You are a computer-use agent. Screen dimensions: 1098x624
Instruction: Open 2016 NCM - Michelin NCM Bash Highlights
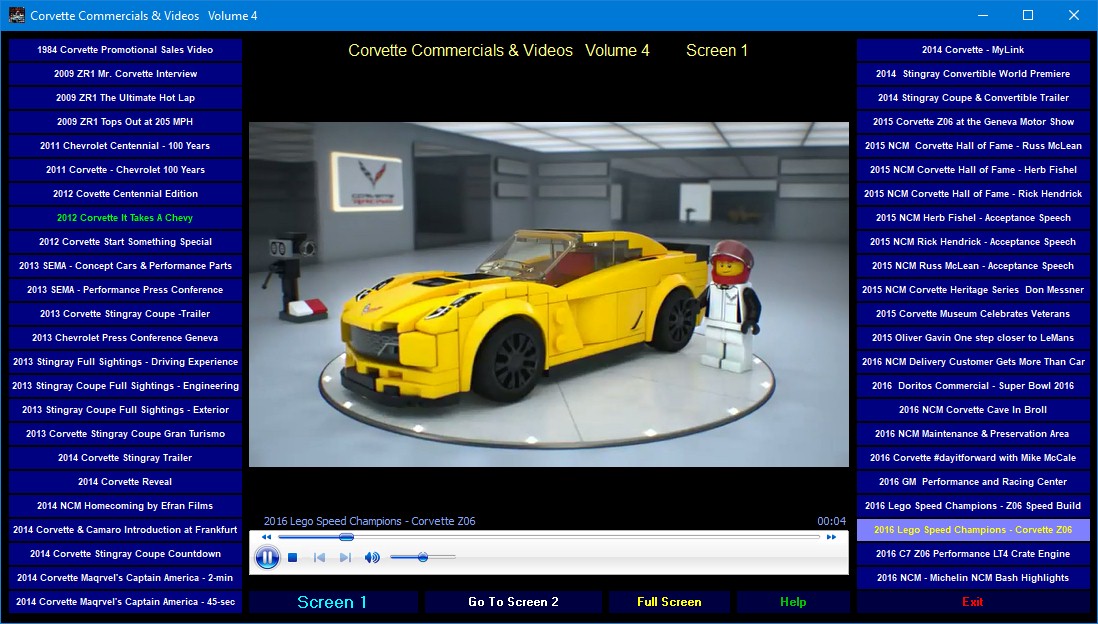click(x=973, y=578)
